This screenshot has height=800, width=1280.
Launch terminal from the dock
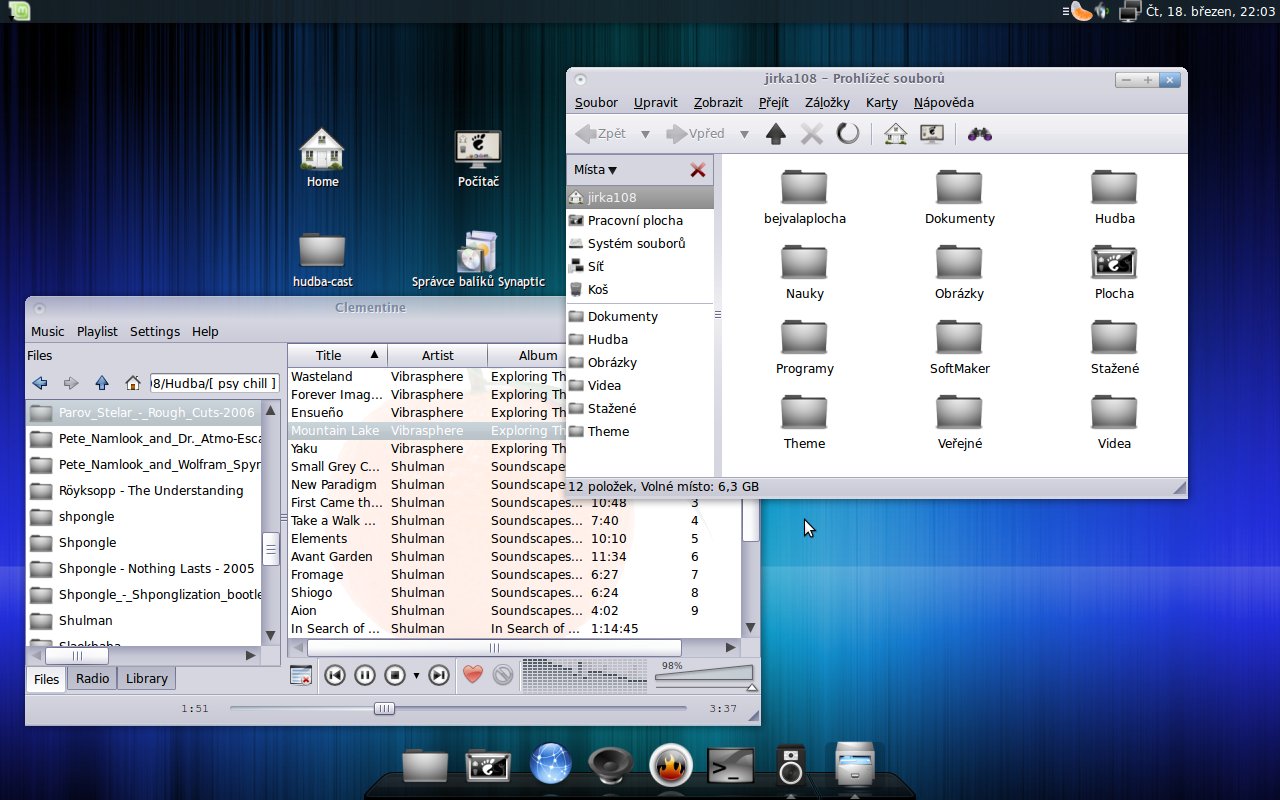click(730, 766)
